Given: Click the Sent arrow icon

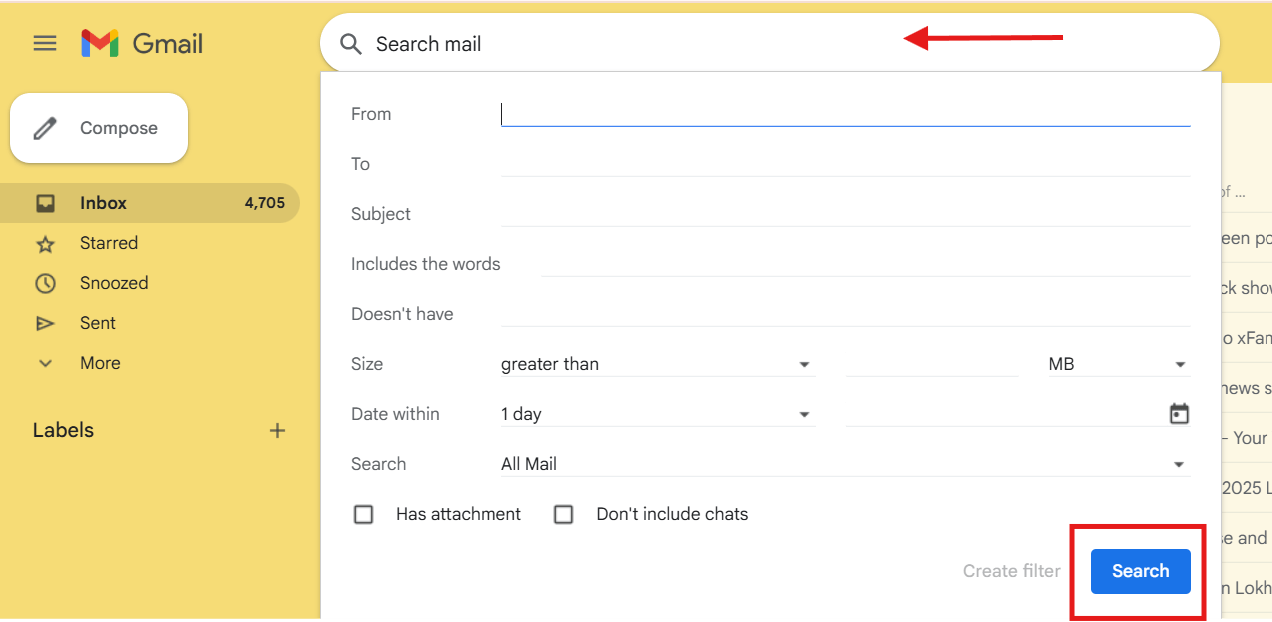Looking at the screenshot, I should [45, 323].
